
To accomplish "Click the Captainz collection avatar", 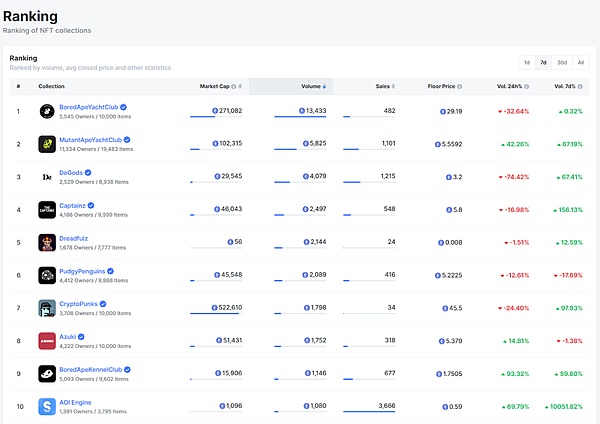I will click(47, 210).
